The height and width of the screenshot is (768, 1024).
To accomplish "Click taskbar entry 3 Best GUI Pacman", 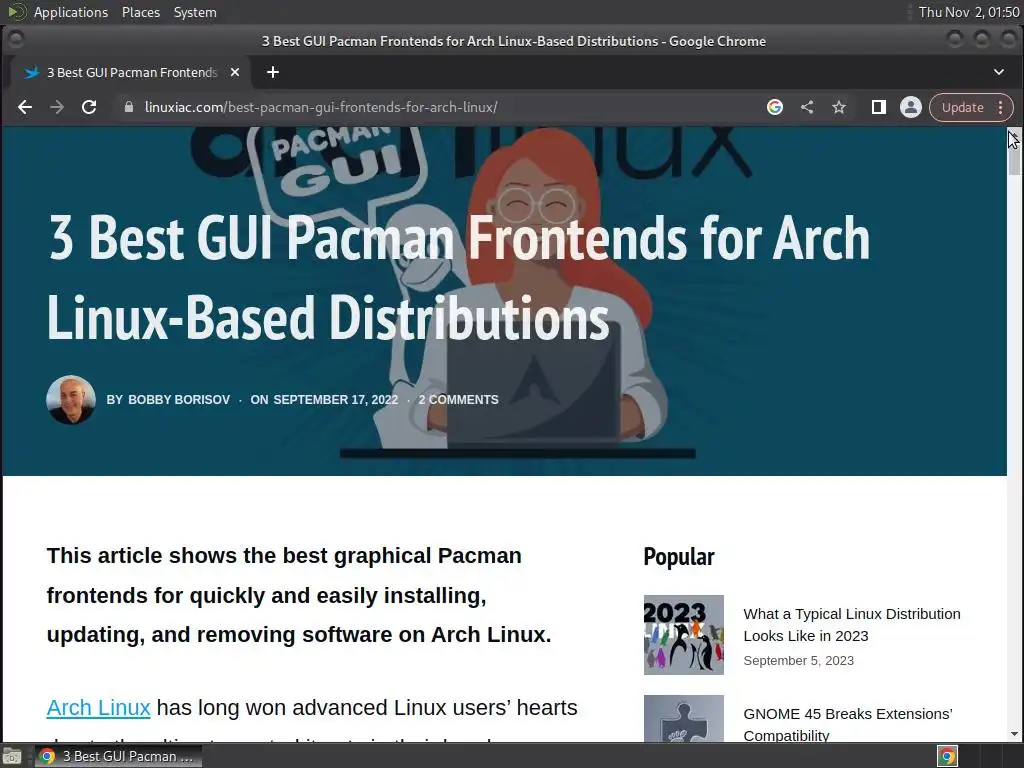I will click(x=118, y=756).
